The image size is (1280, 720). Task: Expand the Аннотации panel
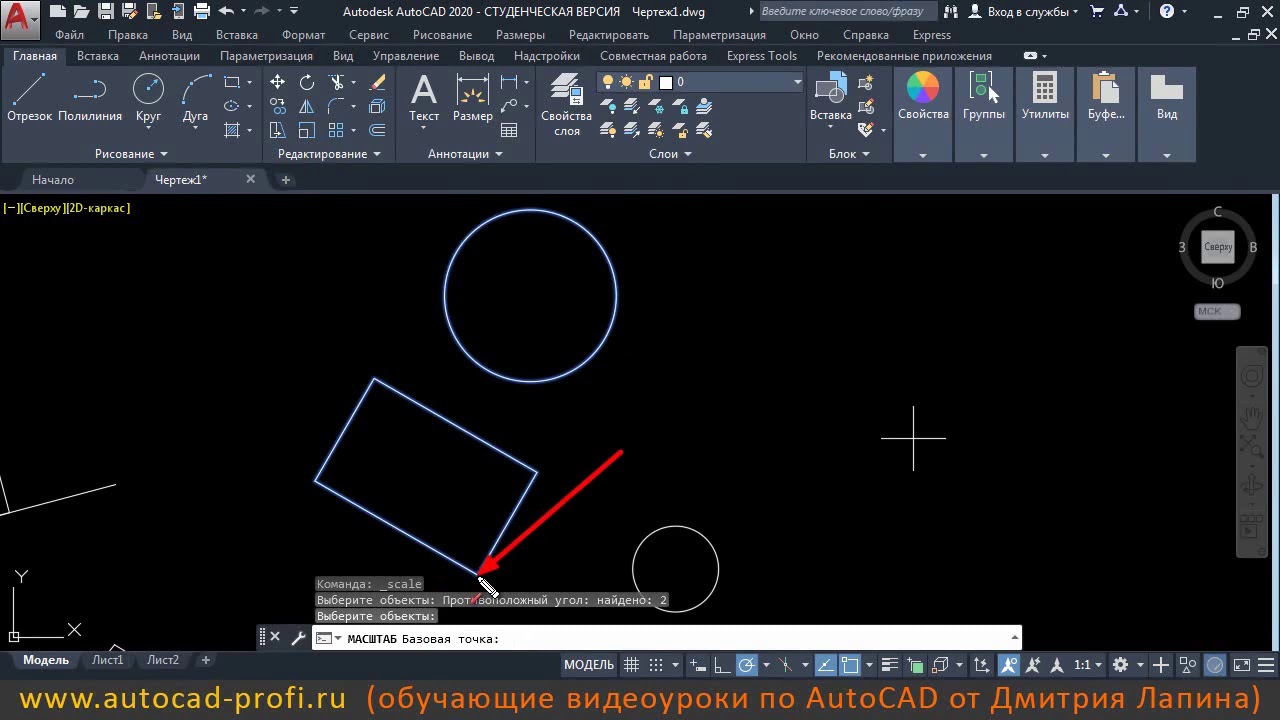pos(465,154)
